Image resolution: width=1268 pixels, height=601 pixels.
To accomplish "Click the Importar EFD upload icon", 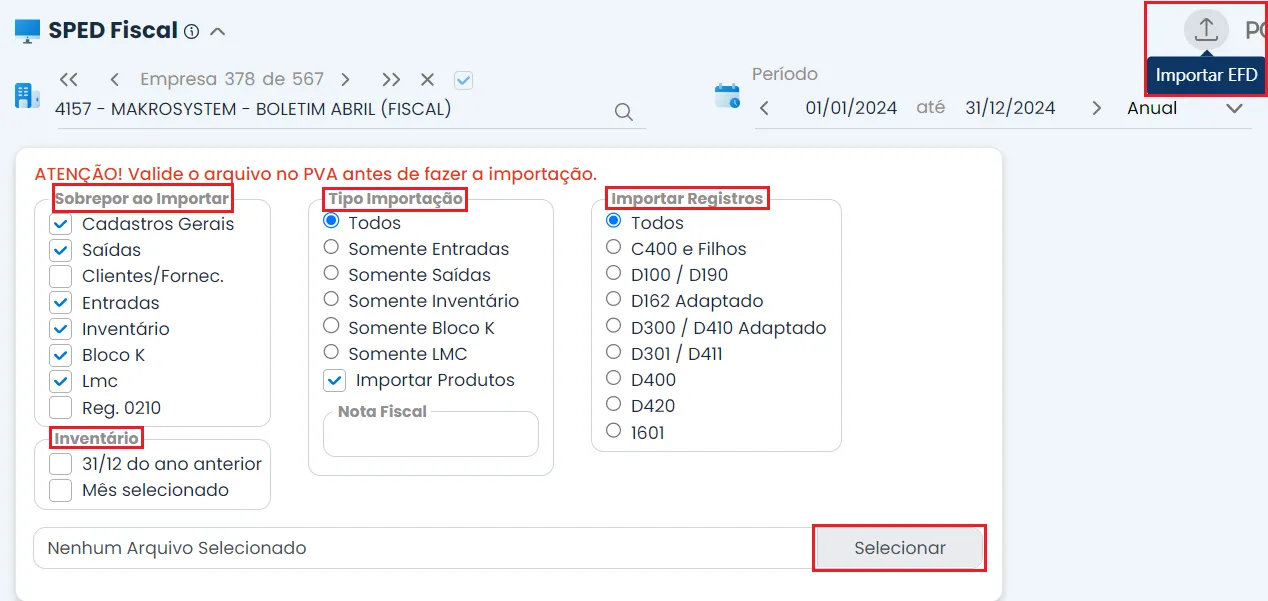I will [x=1206, y=29].
